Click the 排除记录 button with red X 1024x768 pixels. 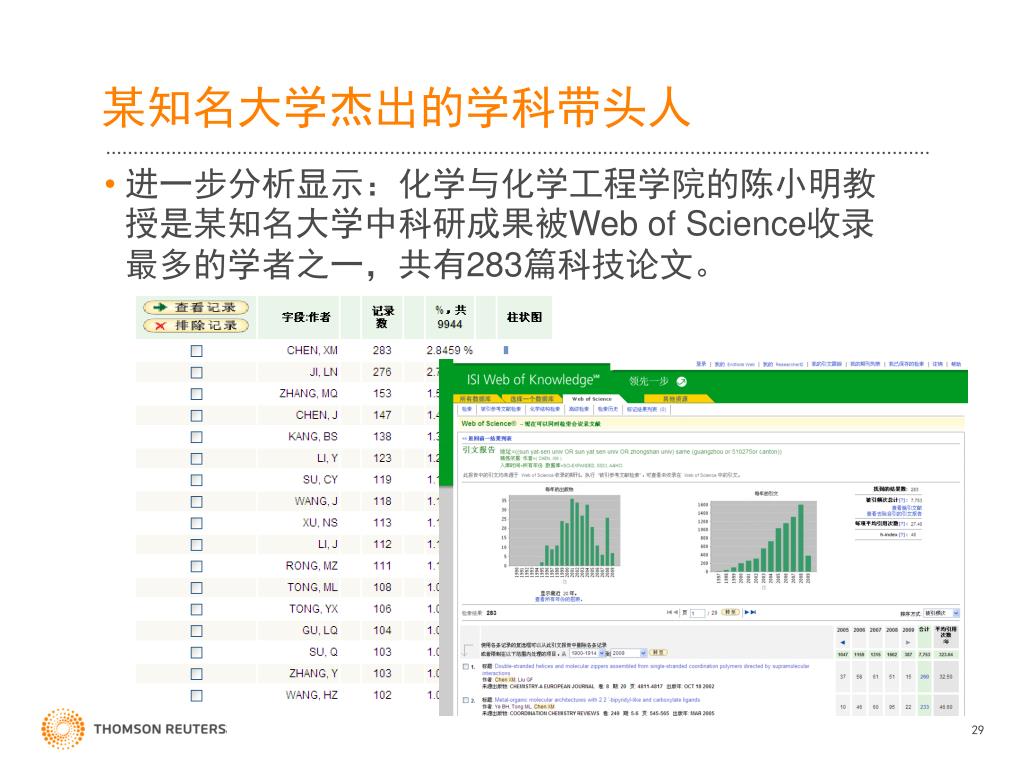pyautogui.click(x=196, y=325)
